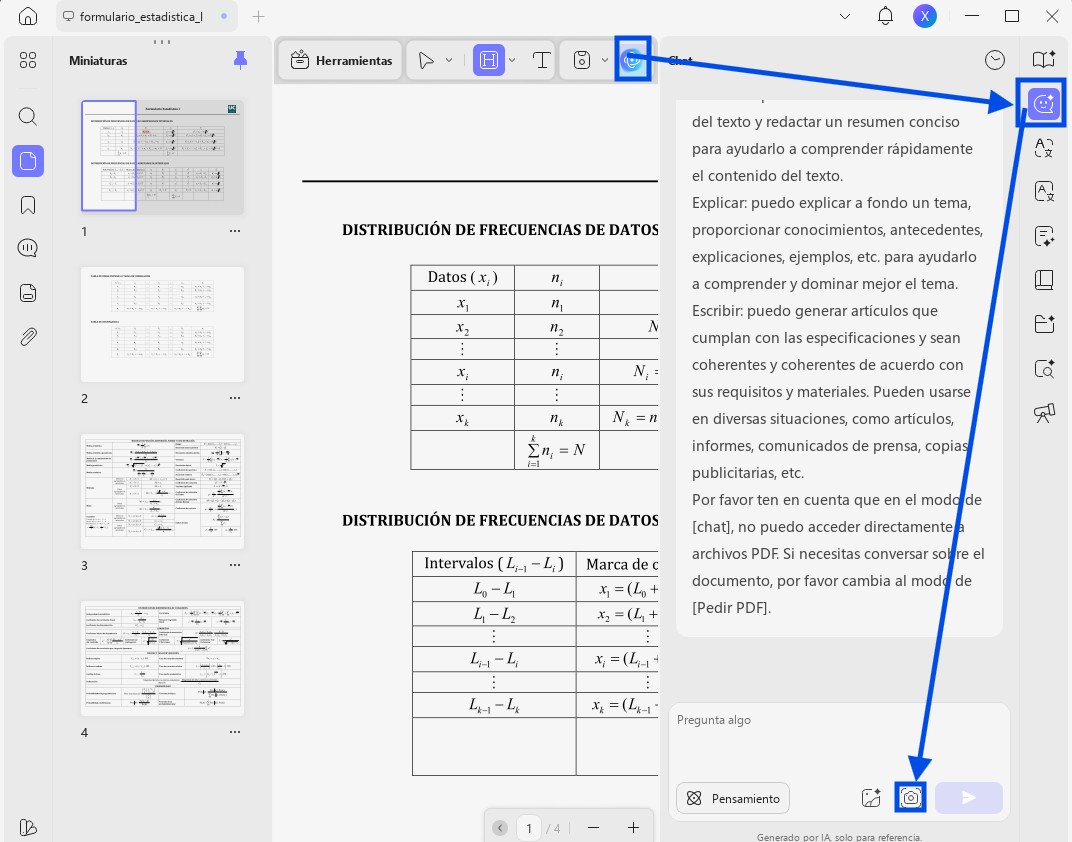Click the zoom in plus button
1072x842 pixels.
click(633, 828)
